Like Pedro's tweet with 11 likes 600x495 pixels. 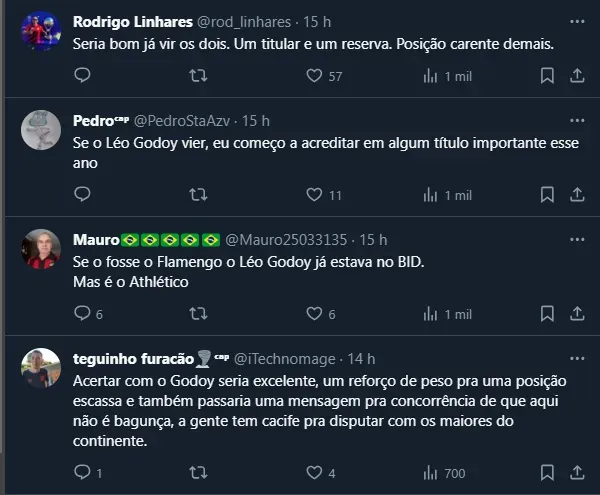click(313, 195)
